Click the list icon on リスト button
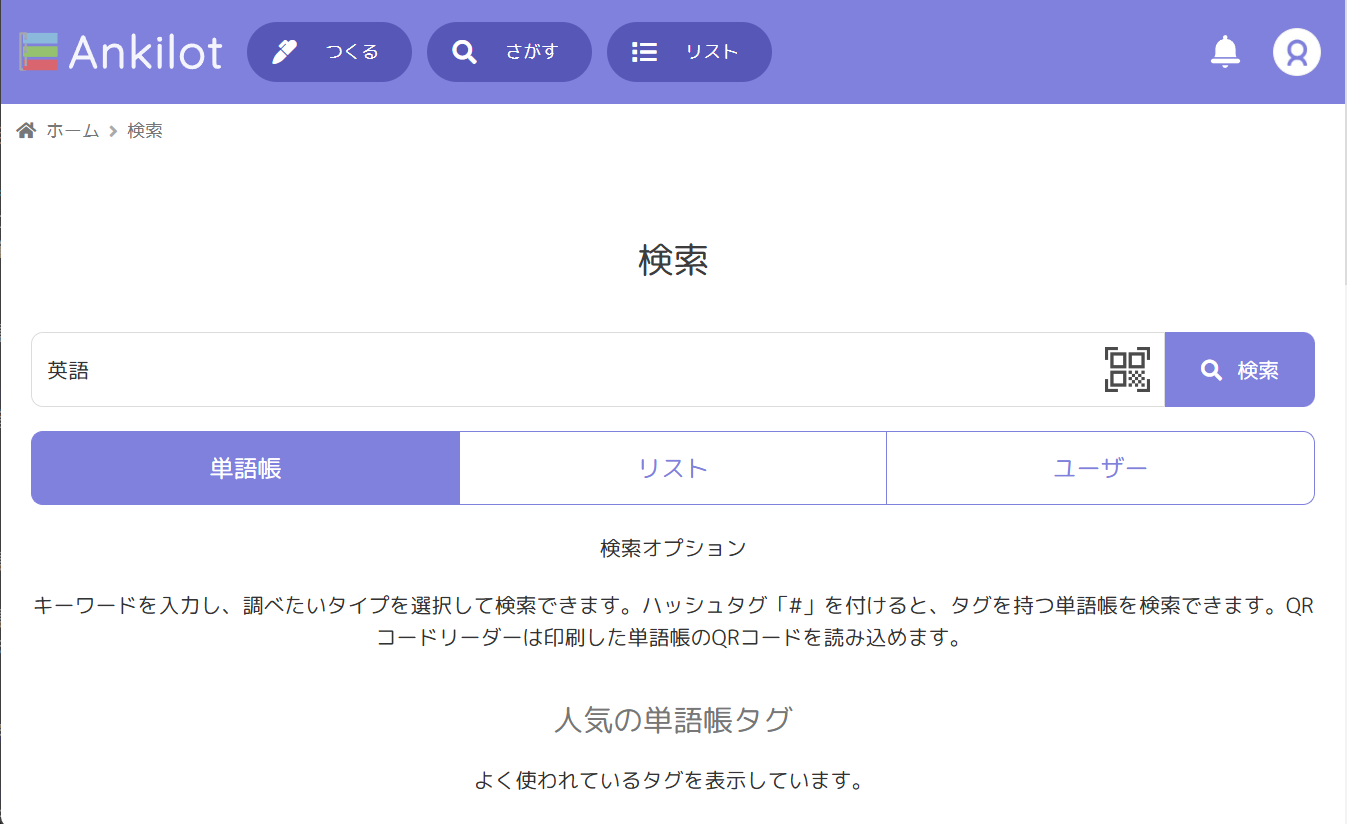This screenshot has height=824, width=1347. pos(644,51)
